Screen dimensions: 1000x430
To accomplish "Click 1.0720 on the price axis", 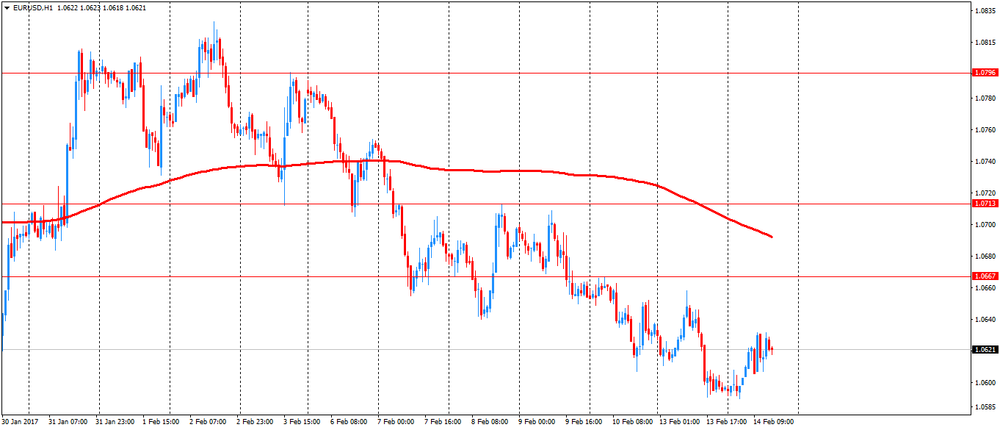I will [x=983, y=193].
